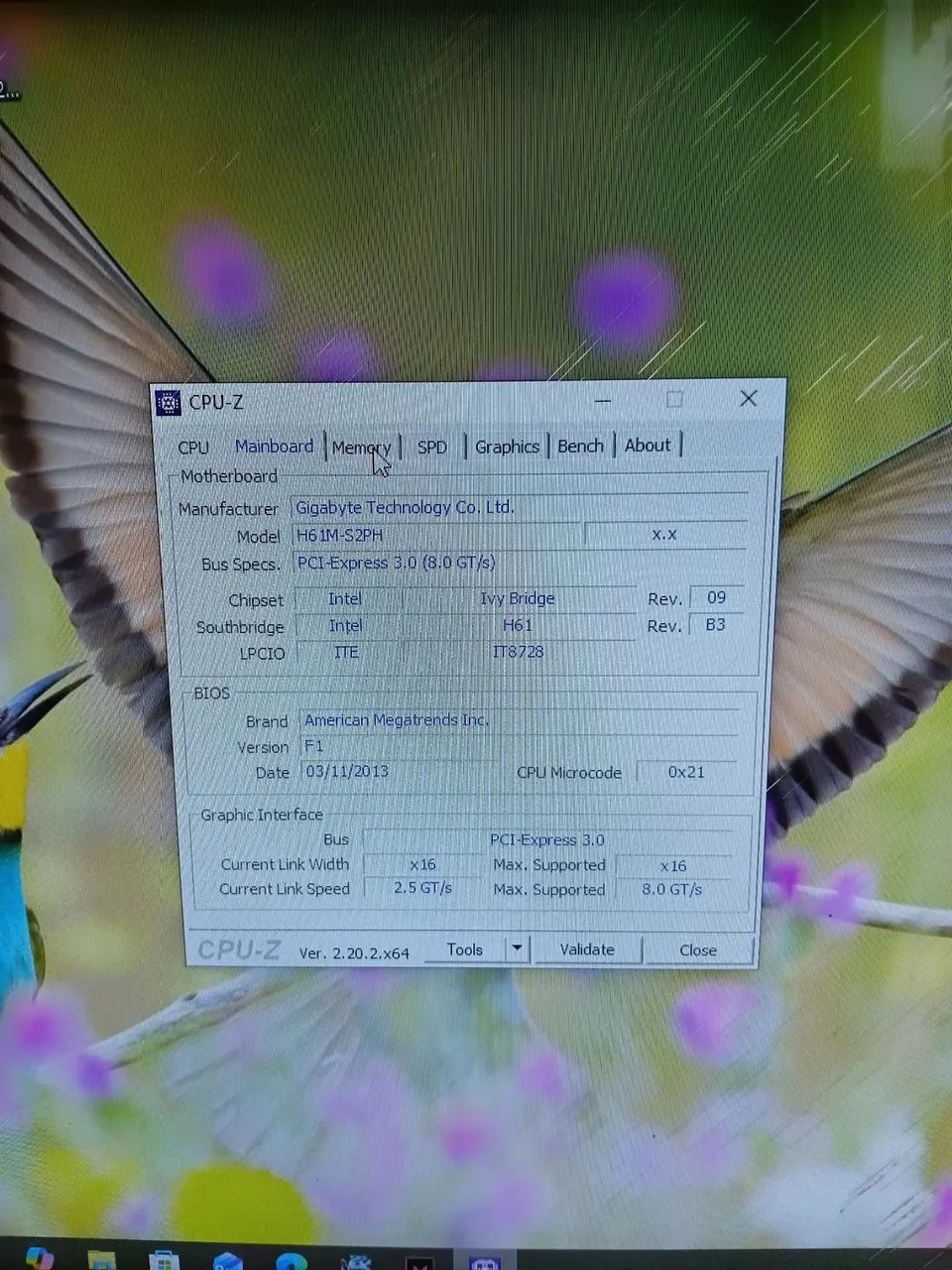Click the model revision field x.x
This screenshot has height=1270, width=952.
[x=664, y=534]
